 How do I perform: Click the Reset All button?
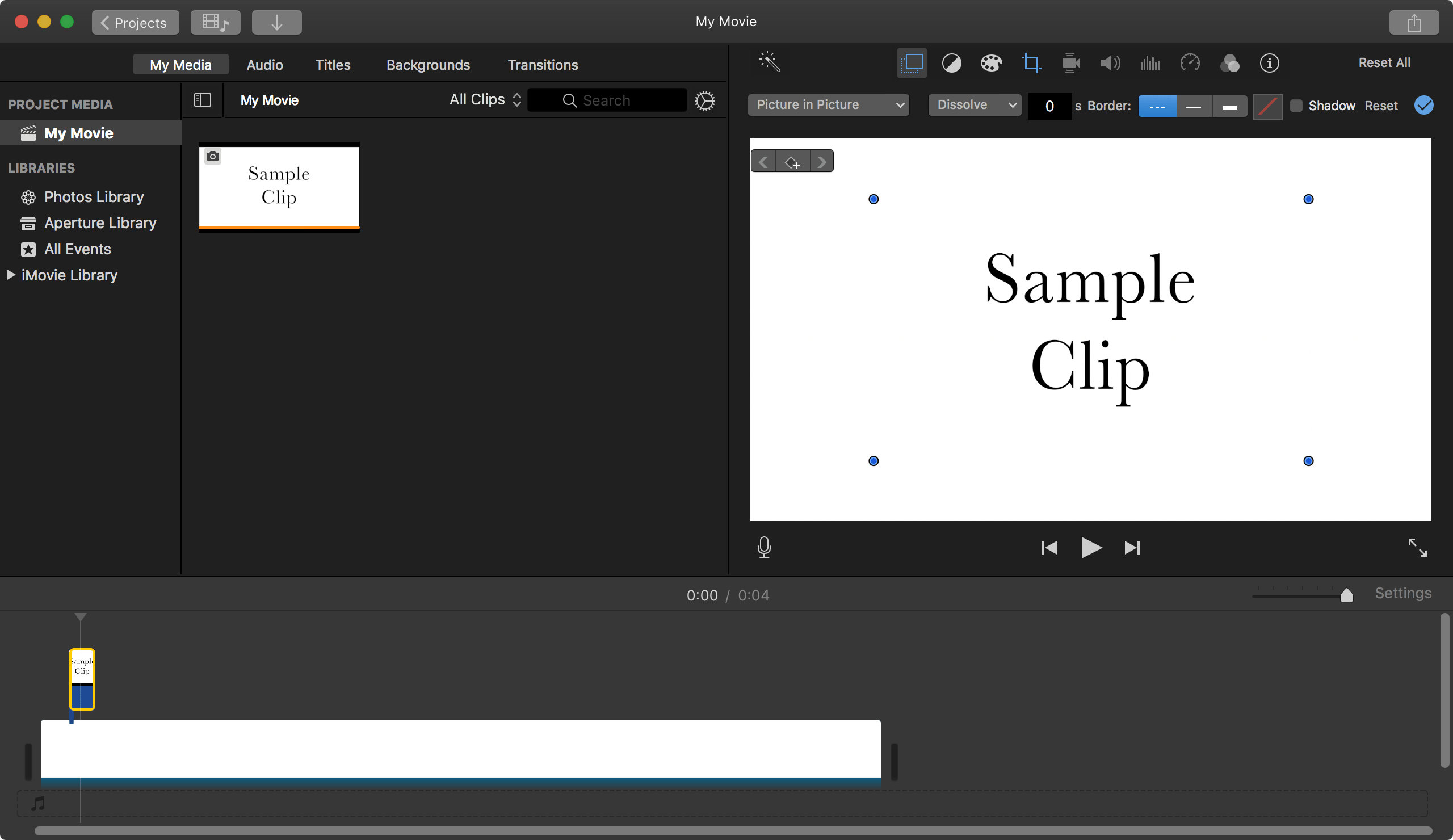1384,63
